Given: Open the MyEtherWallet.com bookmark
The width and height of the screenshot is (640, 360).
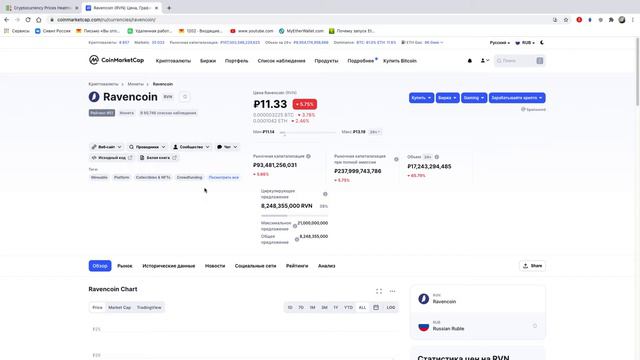Looking at the screenshot, I should [301, 31].
